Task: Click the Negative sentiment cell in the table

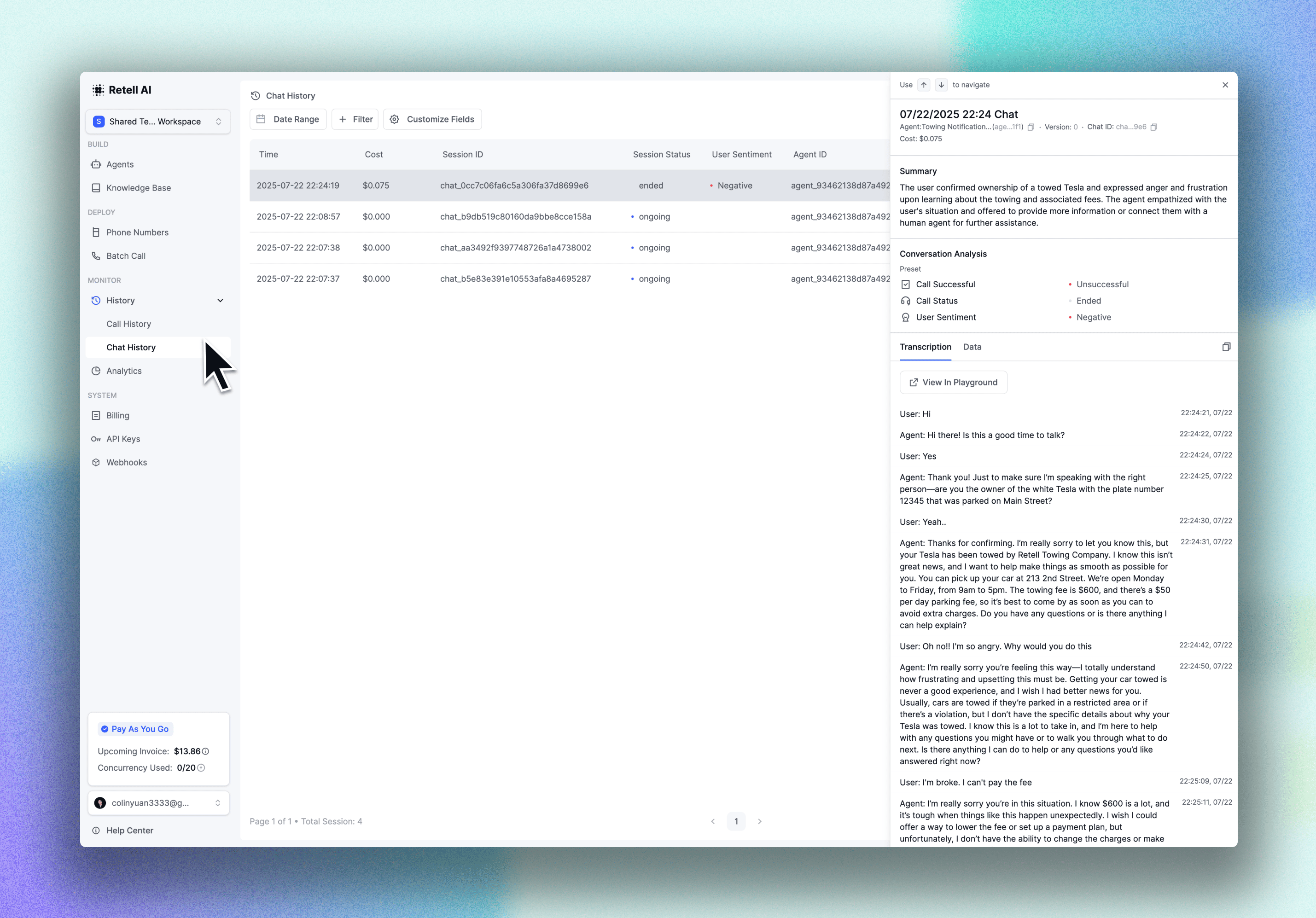Action: point(731,186)
